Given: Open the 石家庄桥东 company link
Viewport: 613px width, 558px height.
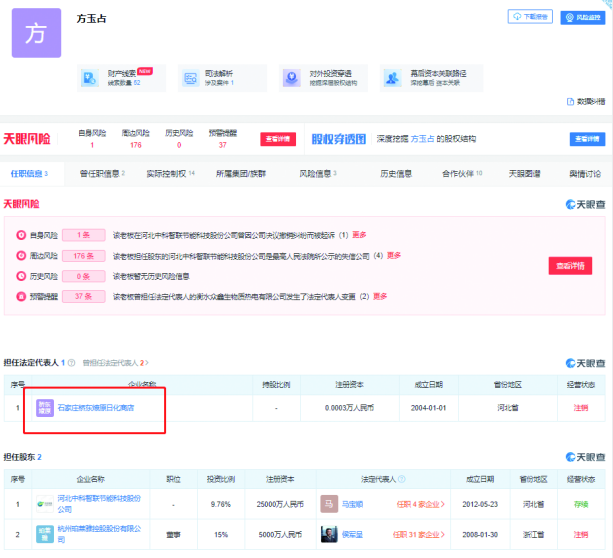Looking at the screenshot, I should [96, 408].
